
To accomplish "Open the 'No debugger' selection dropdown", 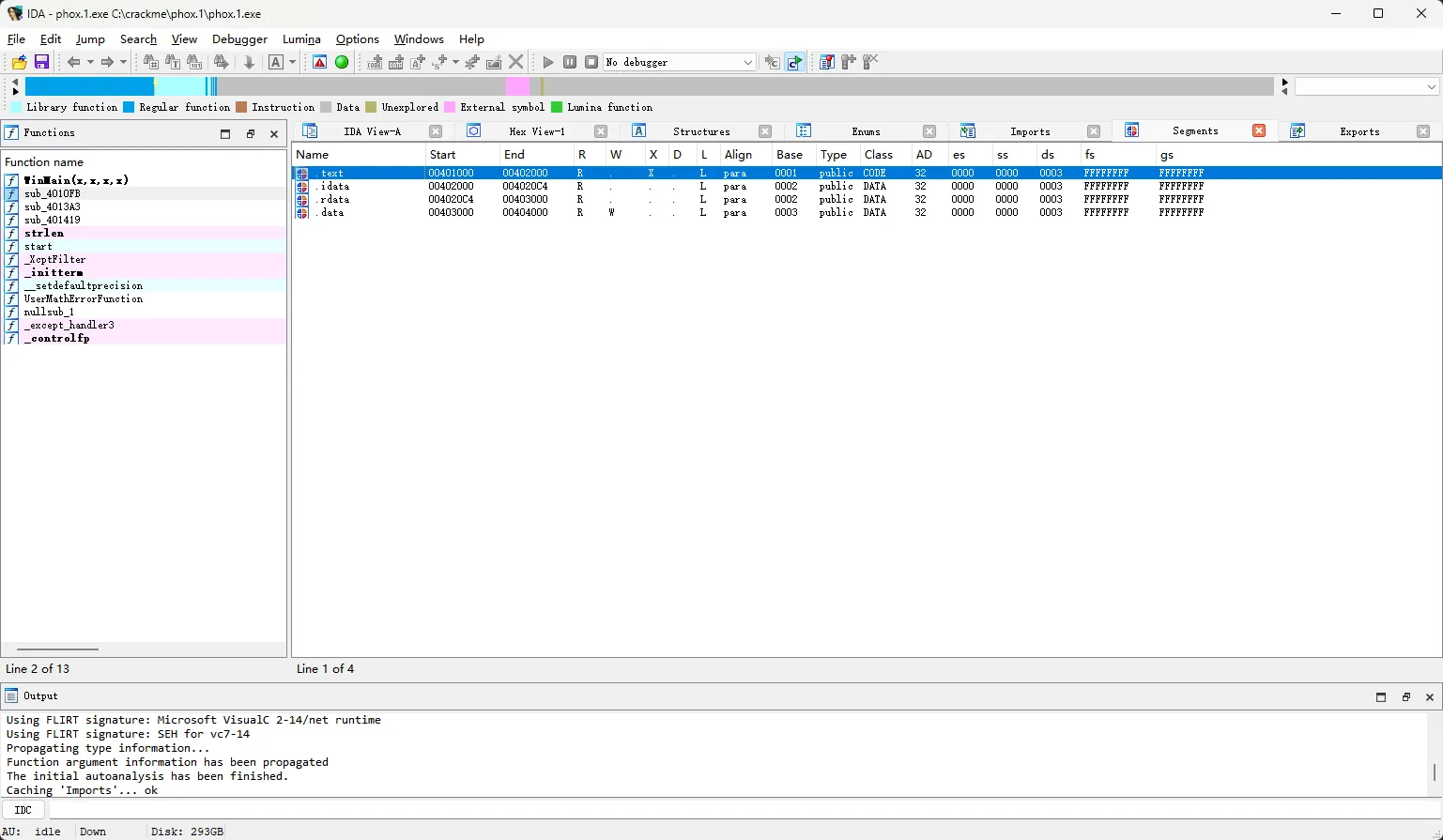I will 680,62.
